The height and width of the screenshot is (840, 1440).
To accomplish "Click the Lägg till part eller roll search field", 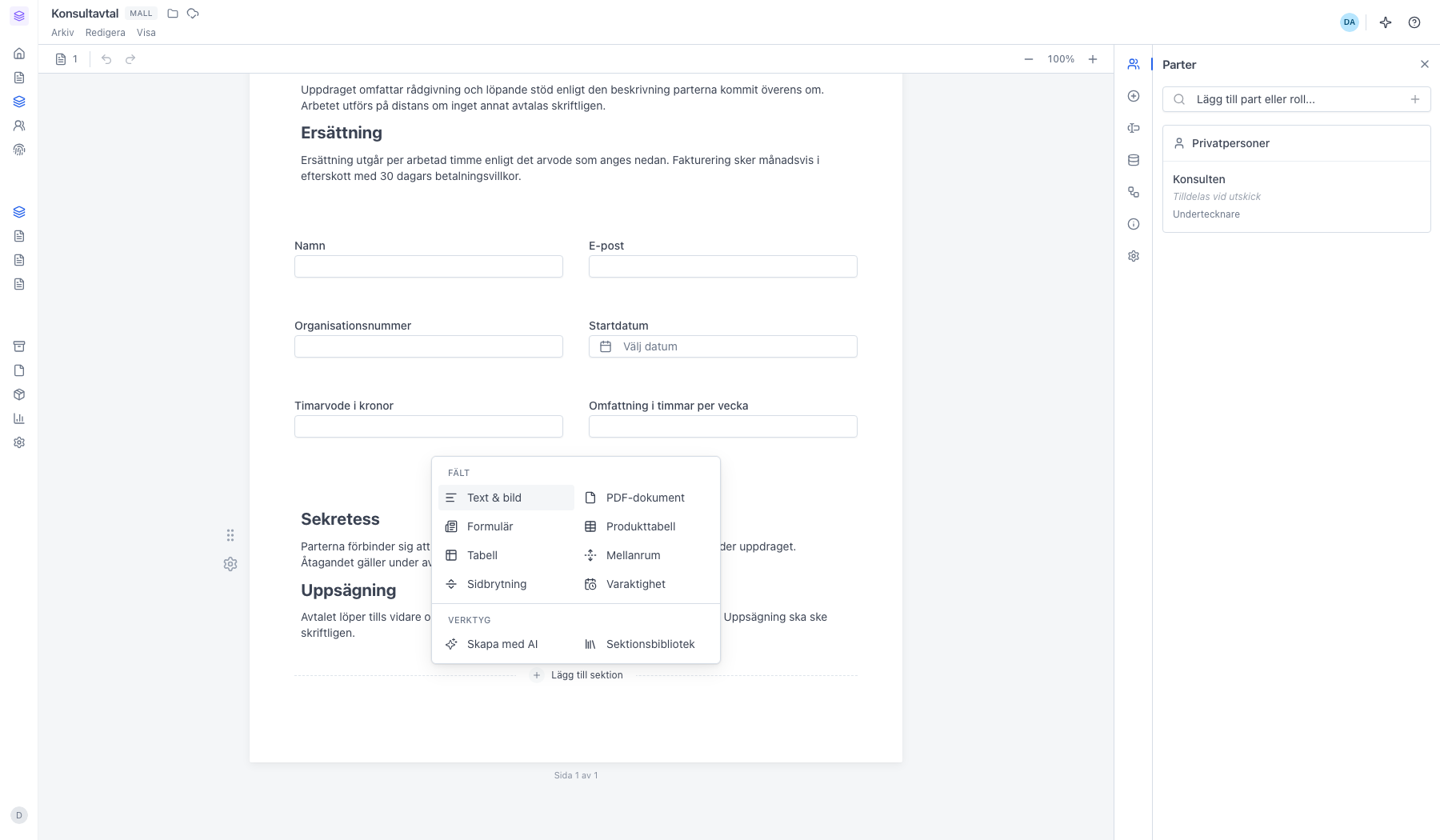I will (1296, 99).
